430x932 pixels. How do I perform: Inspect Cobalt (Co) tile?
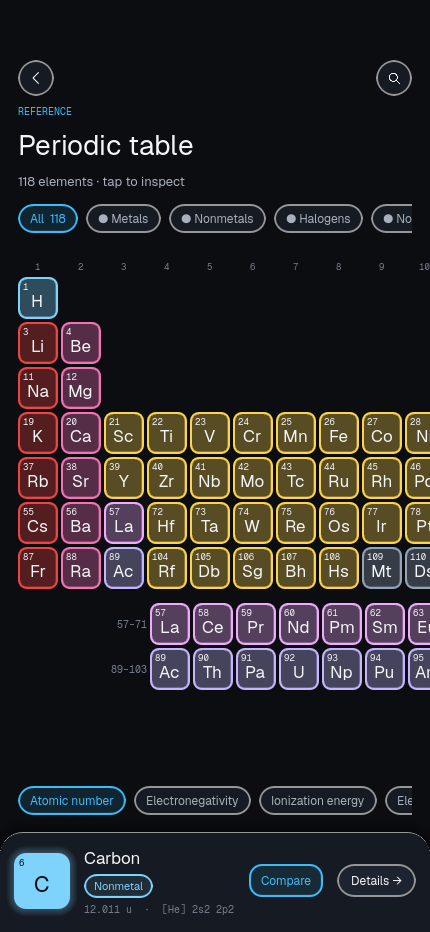[382, 433]
